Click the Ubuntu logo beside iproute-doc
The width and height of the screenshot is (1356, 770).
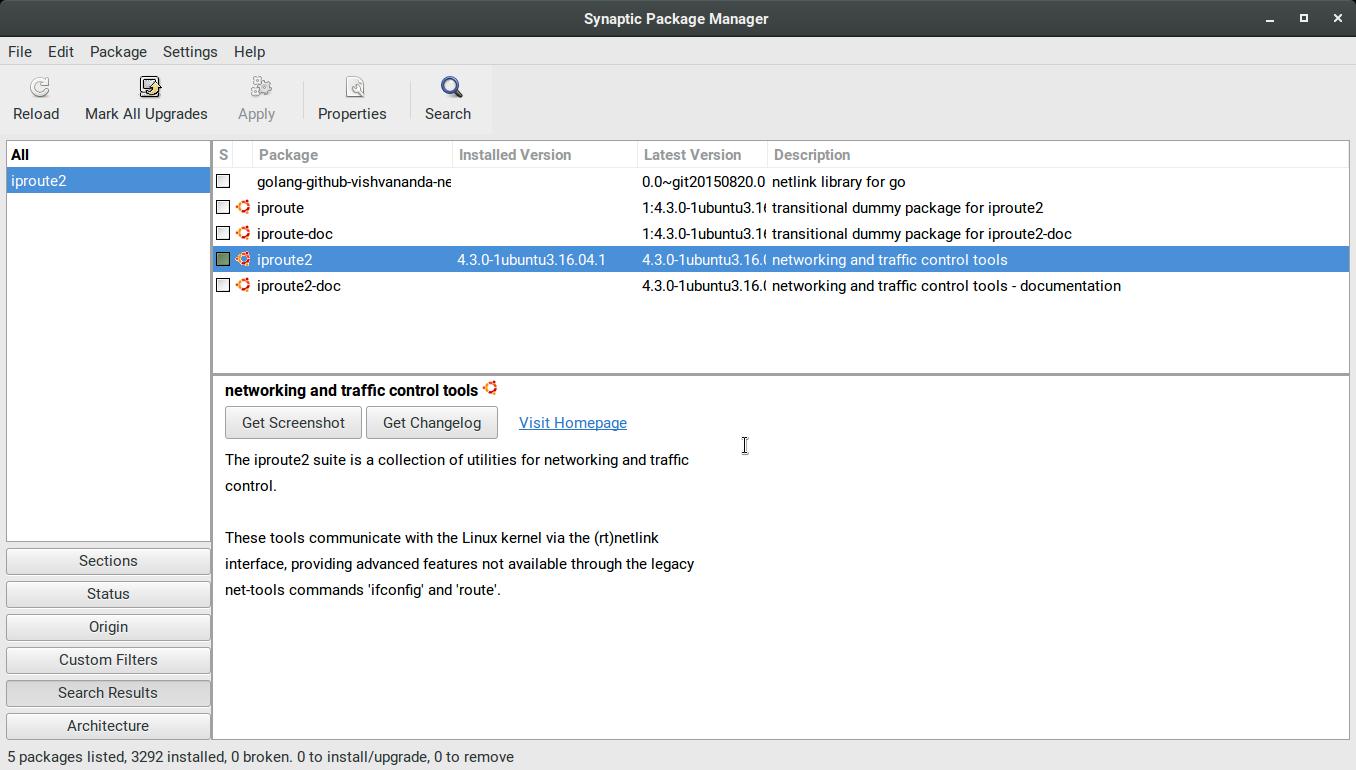click(x=243, y=234)
